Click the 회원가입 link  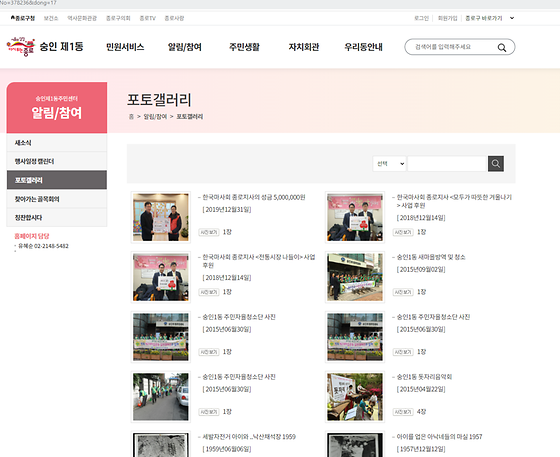[x=448, y=18]
